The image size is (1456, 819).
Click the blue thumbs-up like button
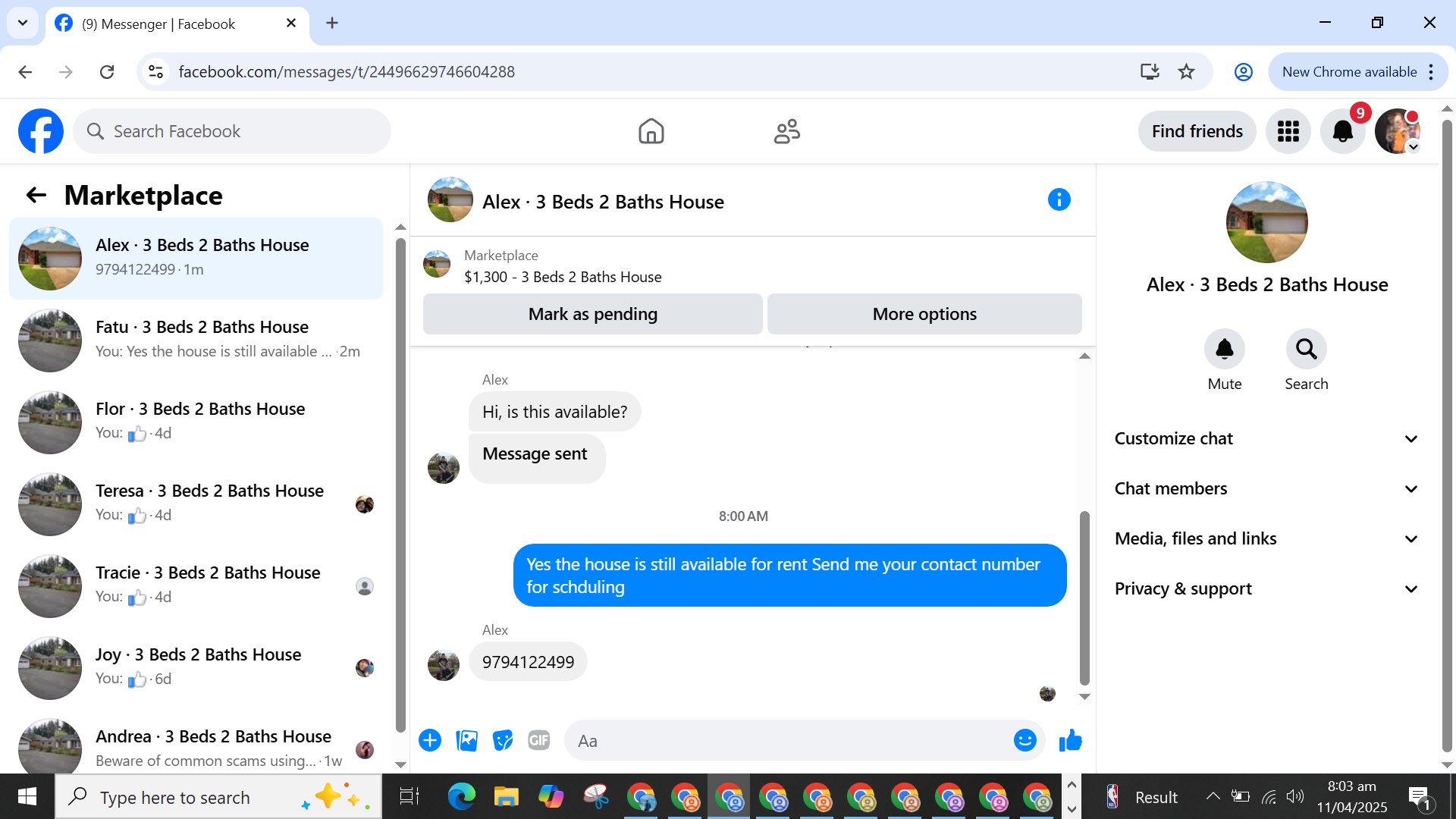click(1070, 740)
